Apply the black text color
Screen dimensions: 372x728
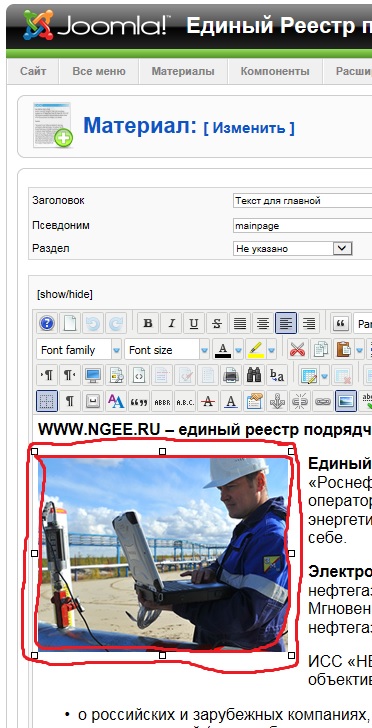223,350
